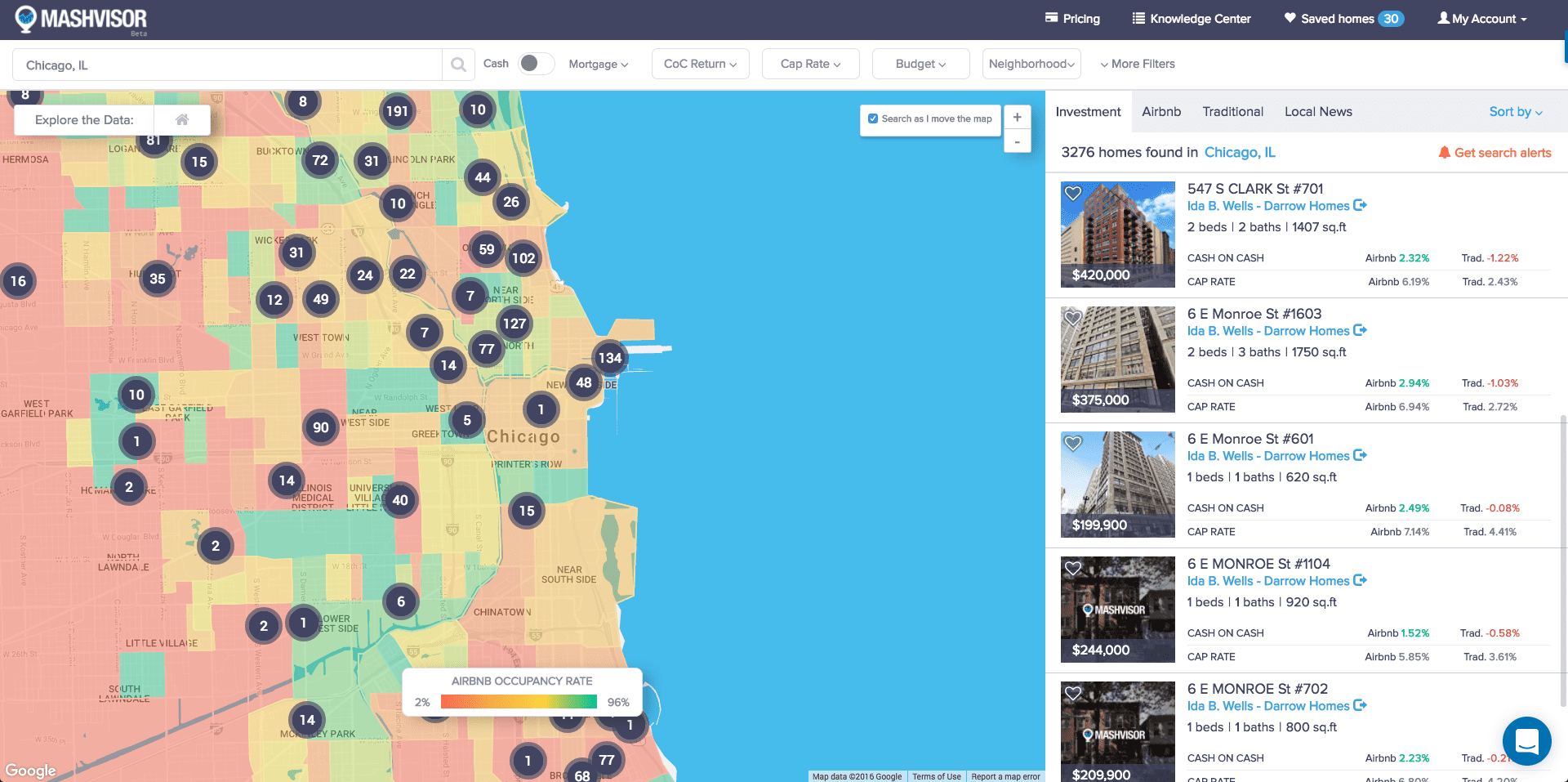Click the search magnifier icon

coord(458,65)
